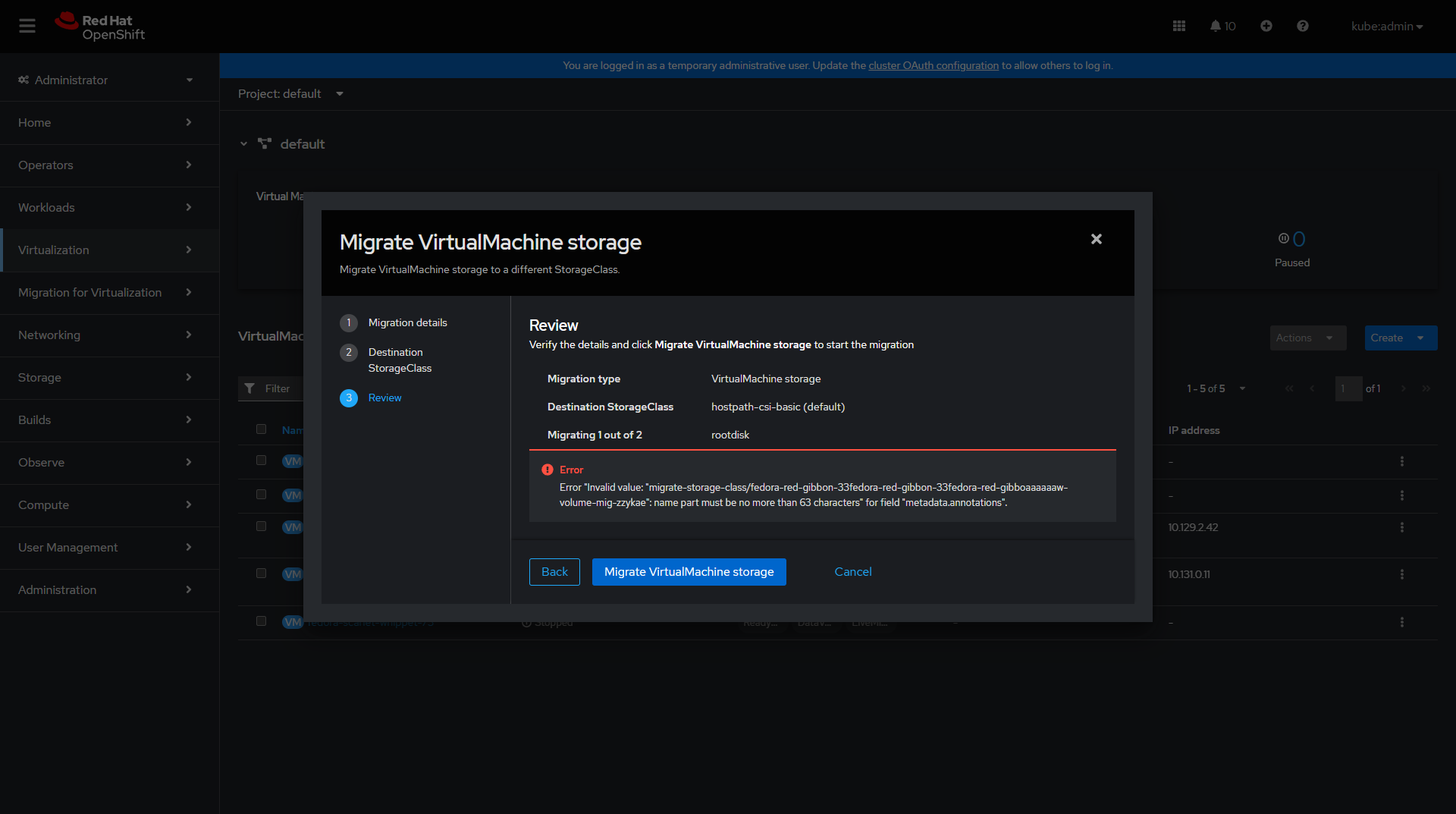Screen dimensions: 1456x814
Task: Click the IP address column header
Action: click(x=1194, y=430)
